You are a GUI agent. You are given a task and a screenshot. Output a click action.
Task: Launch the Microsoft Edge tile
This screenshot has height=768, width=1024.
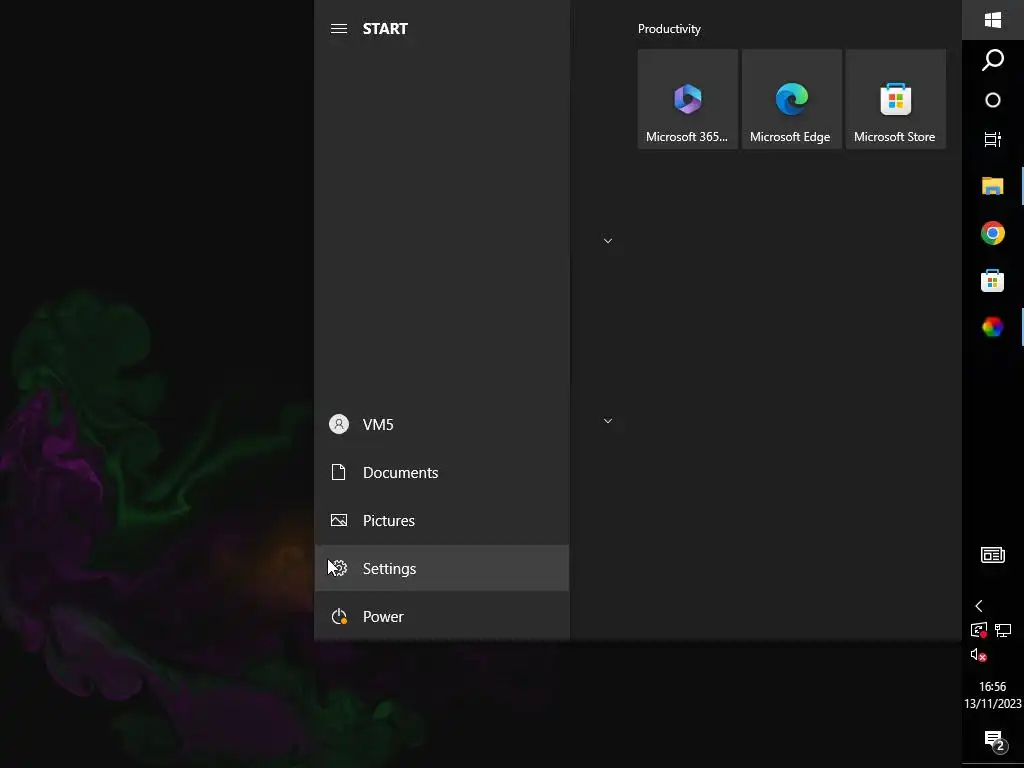point(792,99)
